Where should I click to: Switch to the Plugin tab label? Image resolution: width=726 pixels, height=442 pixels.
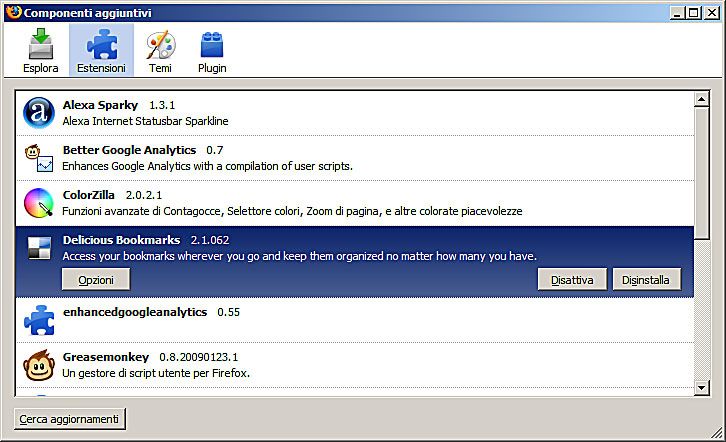pos(212,68)
